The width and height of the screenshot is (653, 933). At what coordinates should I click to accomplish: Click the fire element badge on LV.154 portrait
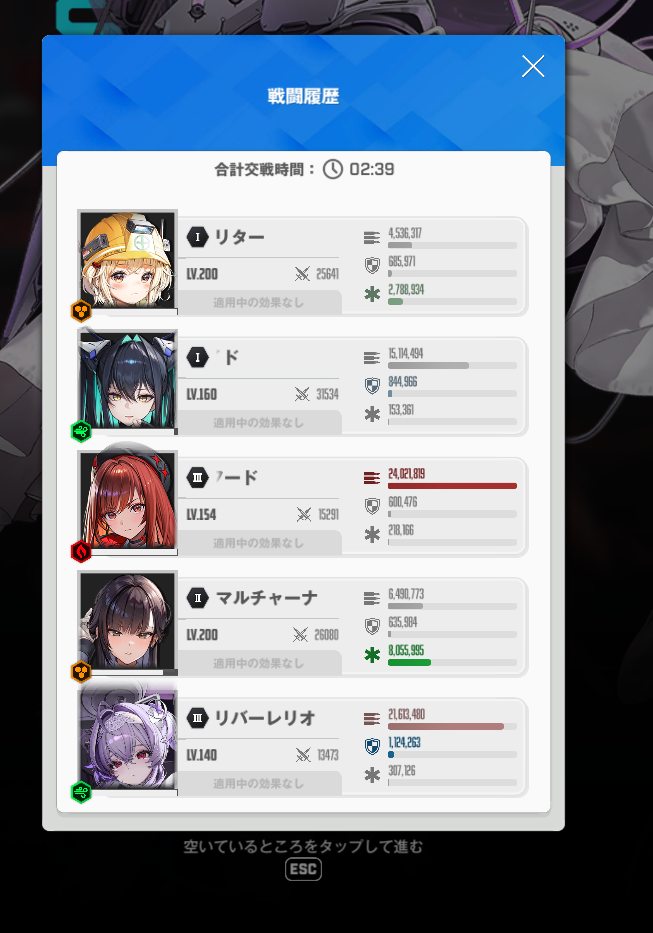(x=81, y=552)
